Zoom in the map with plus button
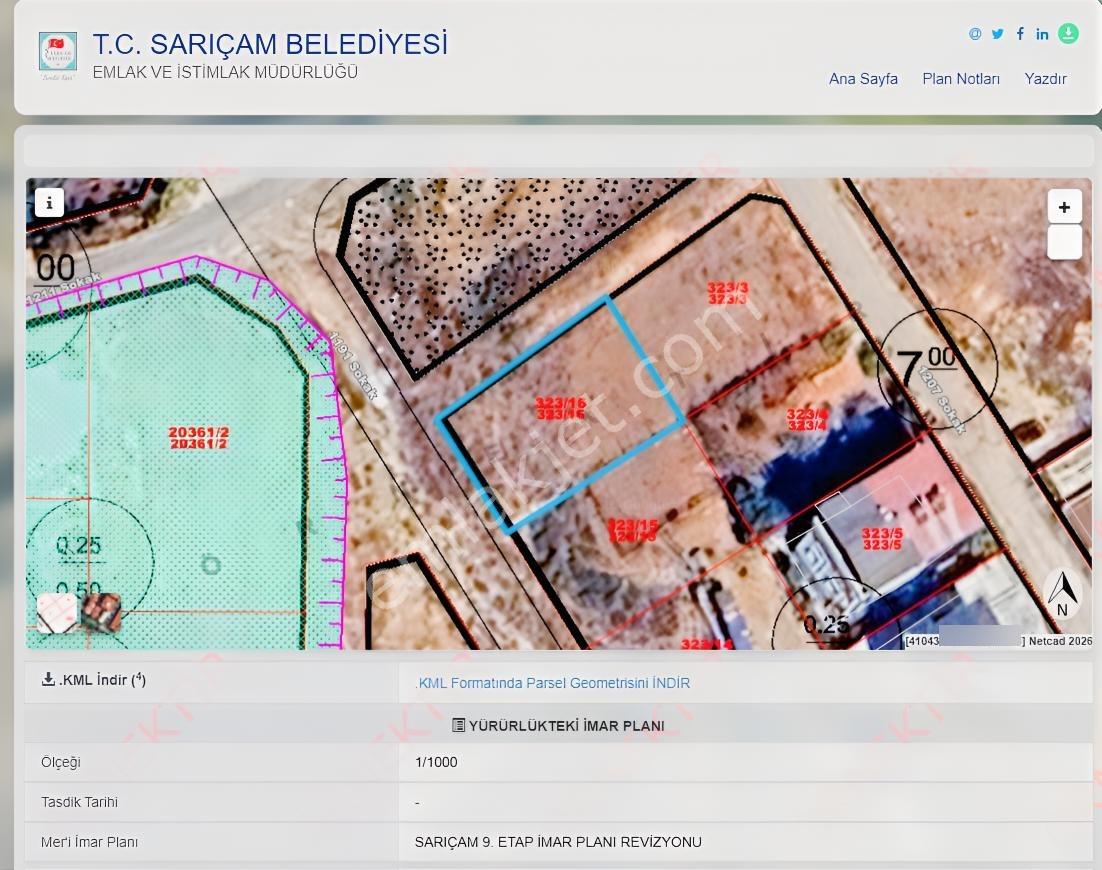 pos(1064,207)
